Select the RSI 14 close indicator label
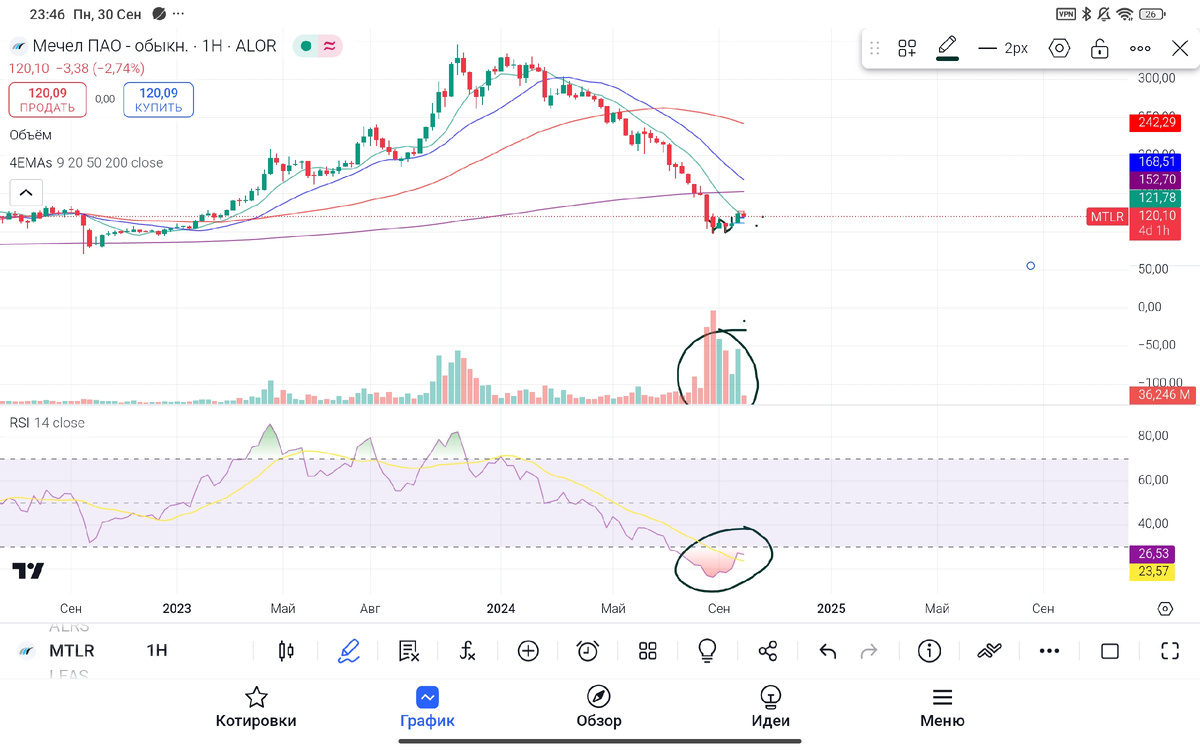Image resolution: width=1200 pixels, height=750 pixels. pyautogui.click(x=47, y=423)
